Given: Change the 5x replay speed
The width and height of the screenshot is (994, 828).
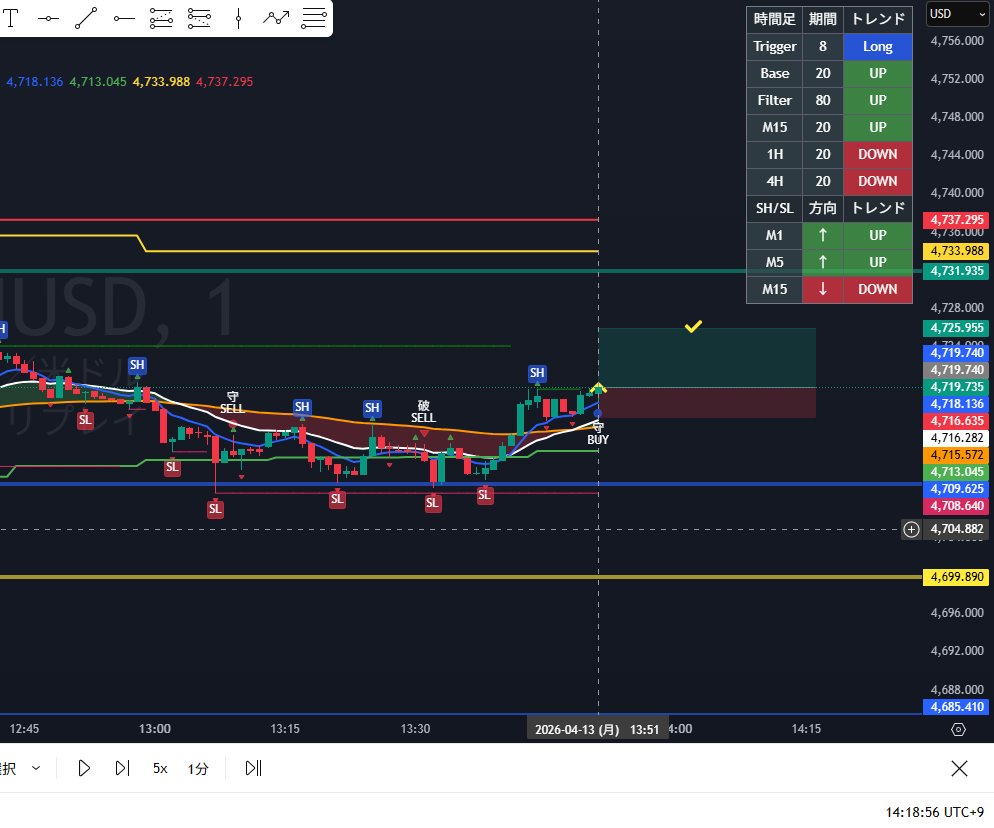Looking at the screenshot, I should click(x=160, y=769).
